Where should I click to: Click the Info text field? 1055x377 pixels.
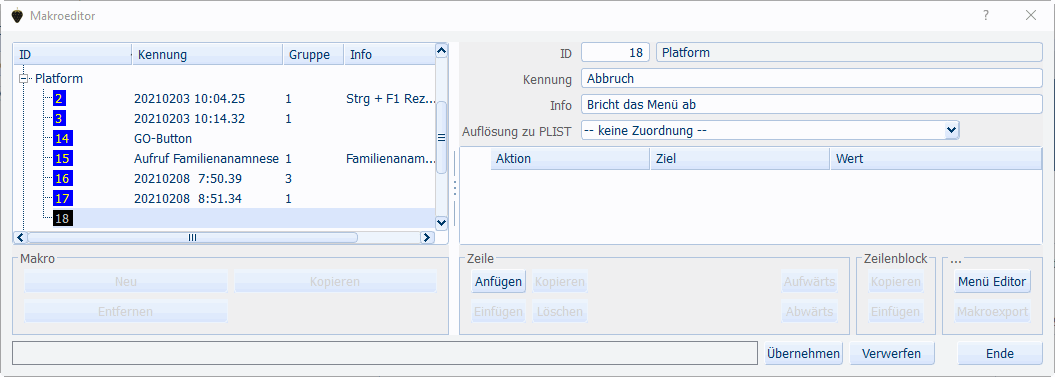point(811,104)
